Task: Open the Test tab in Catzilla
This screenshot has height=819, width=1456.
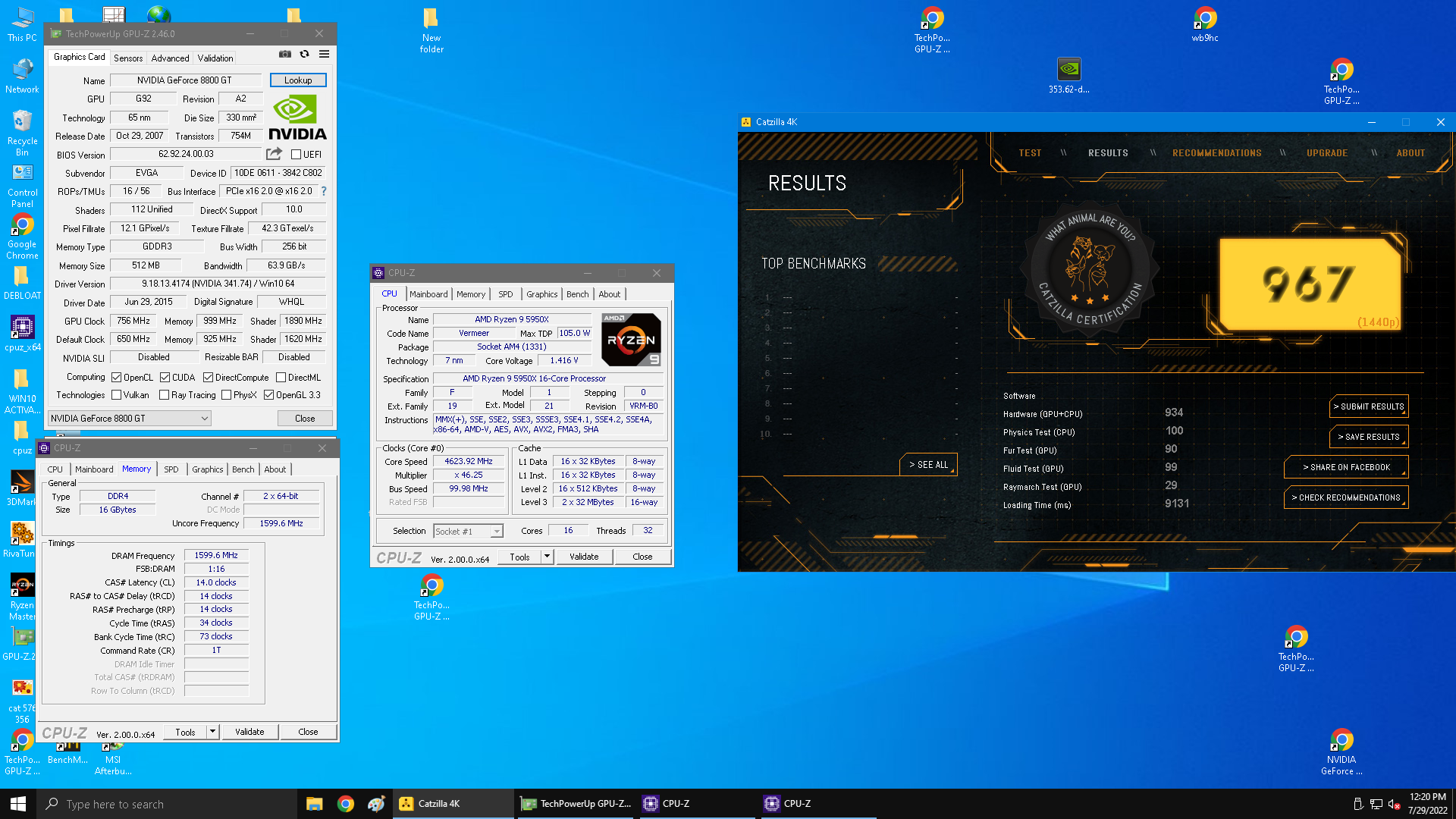Action: (x=1030, y=153)
